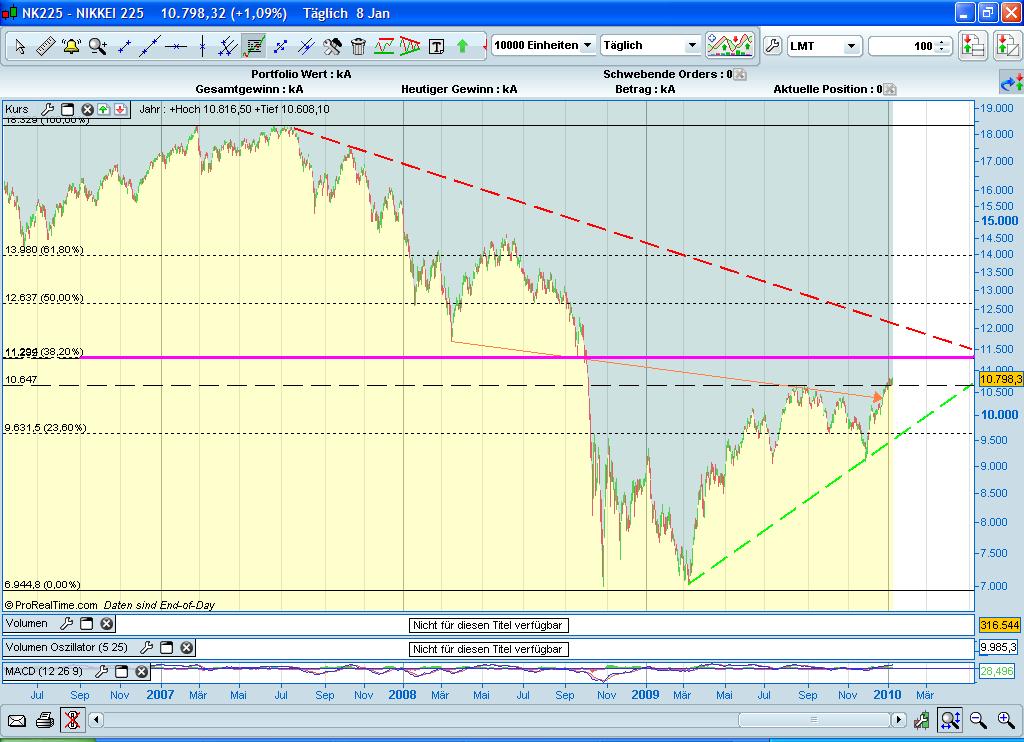
Task: Adjust quantity with the stepper arrows
Action: [x=942, y=46]
